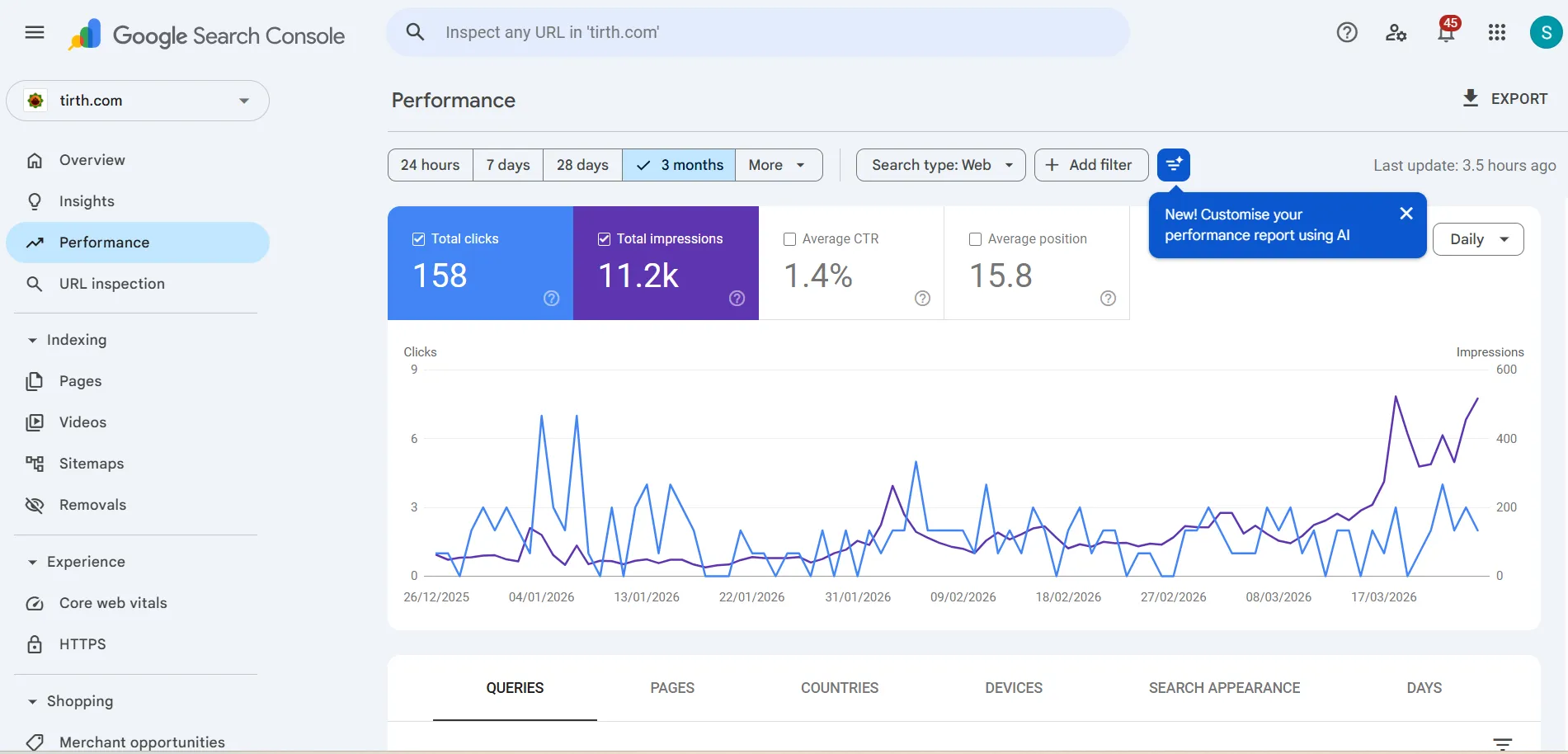
Task: Enable the Average position checkbox
Action: pos(975,239)
